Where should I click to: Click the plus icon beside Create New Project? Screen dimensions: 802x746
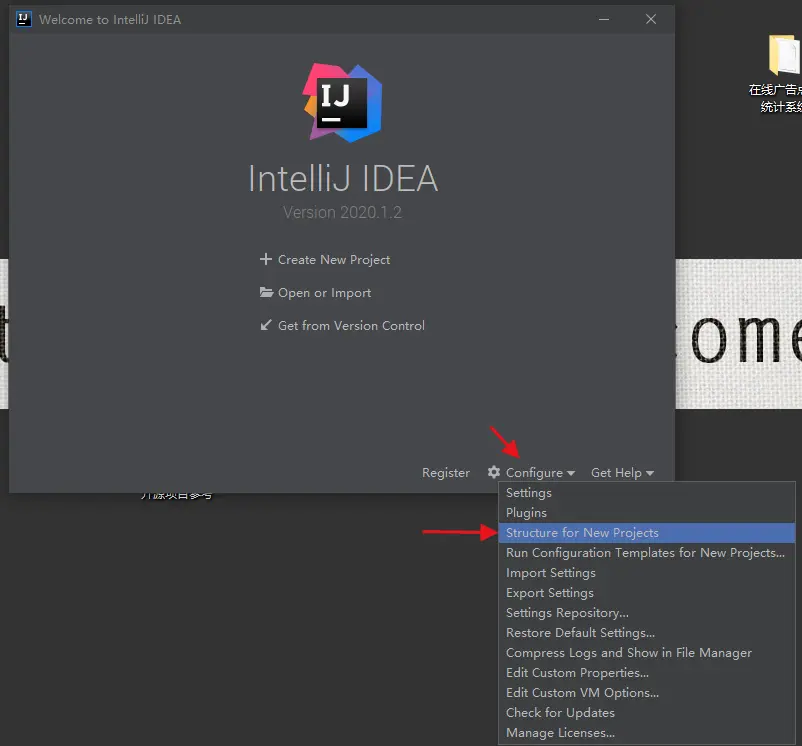265,259
